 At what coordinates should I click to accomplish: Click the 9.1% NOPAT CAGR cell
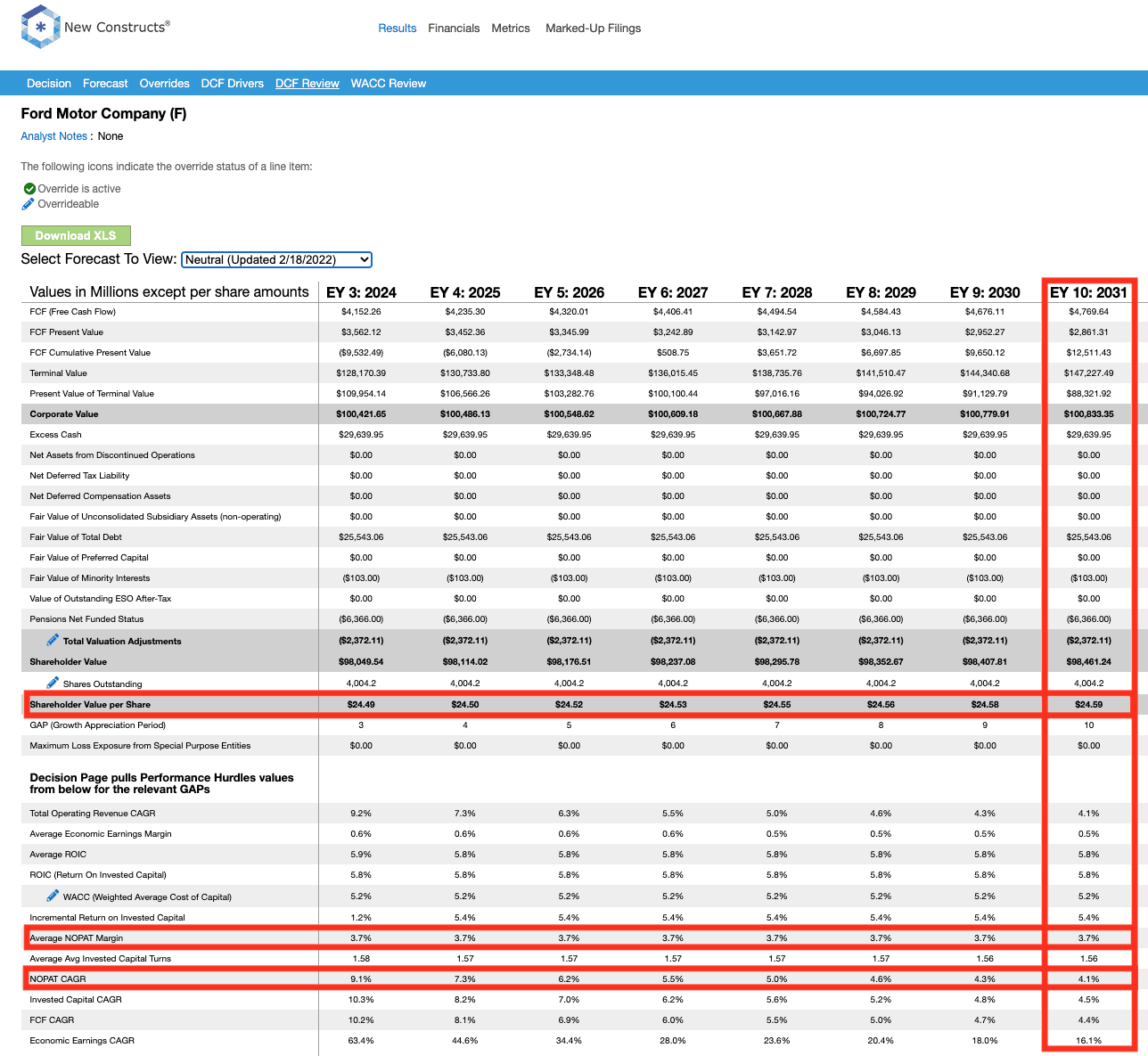361,979
